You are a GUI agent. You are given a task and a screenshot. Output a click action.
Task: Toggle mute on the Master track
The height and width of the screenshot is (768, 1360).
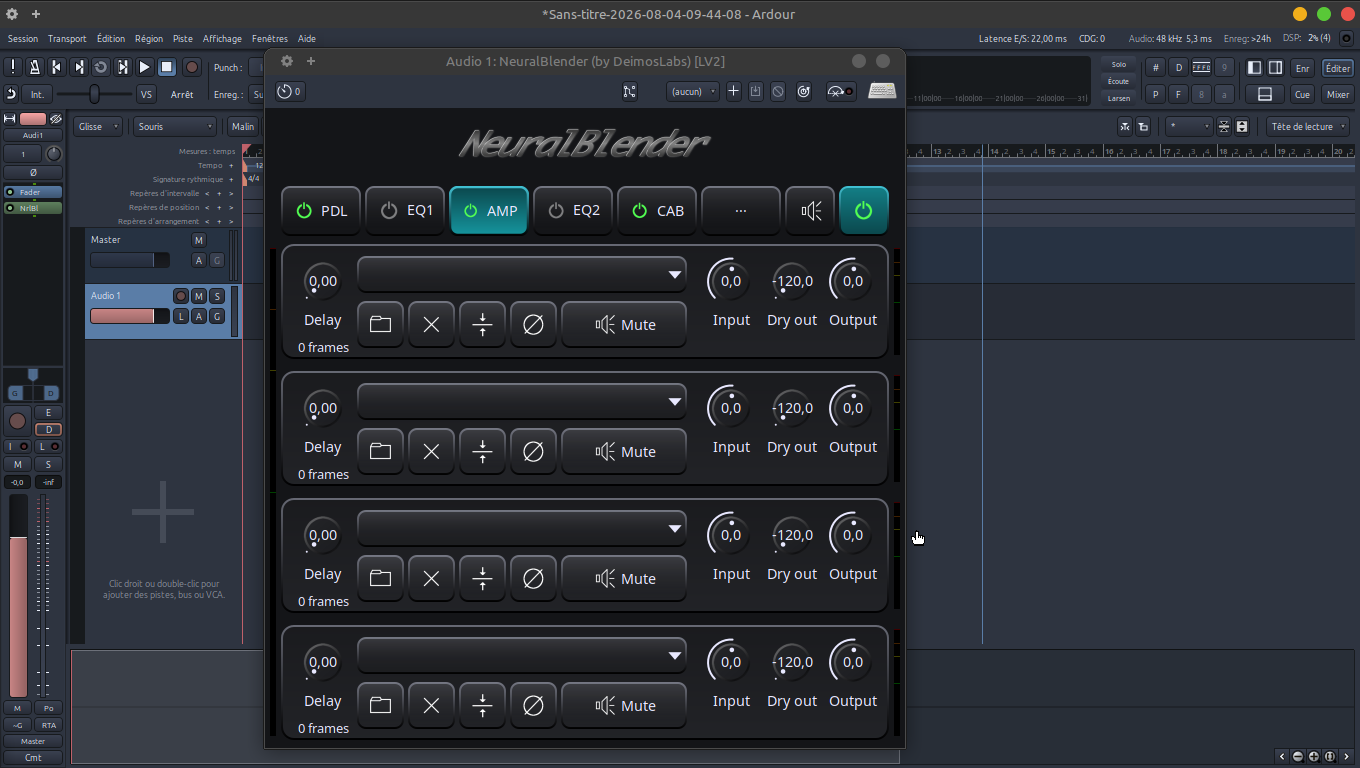pyautogui.click(x=199, y=240)
